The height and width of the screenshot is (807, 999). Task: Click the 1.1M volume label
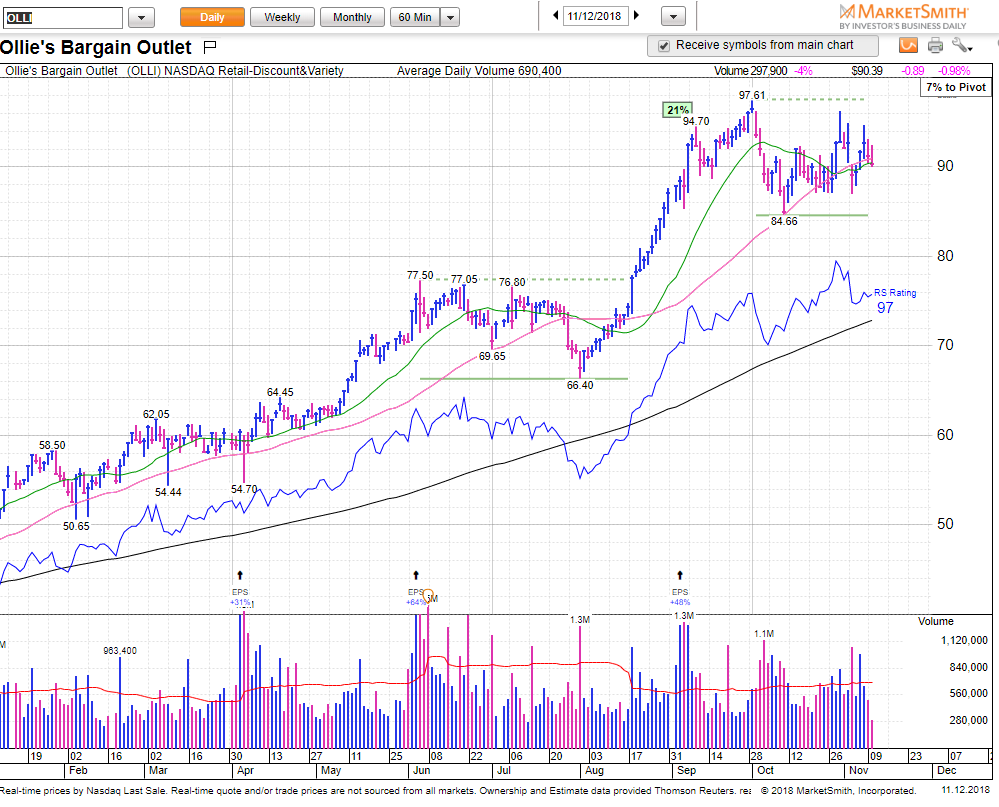[764, 634]
